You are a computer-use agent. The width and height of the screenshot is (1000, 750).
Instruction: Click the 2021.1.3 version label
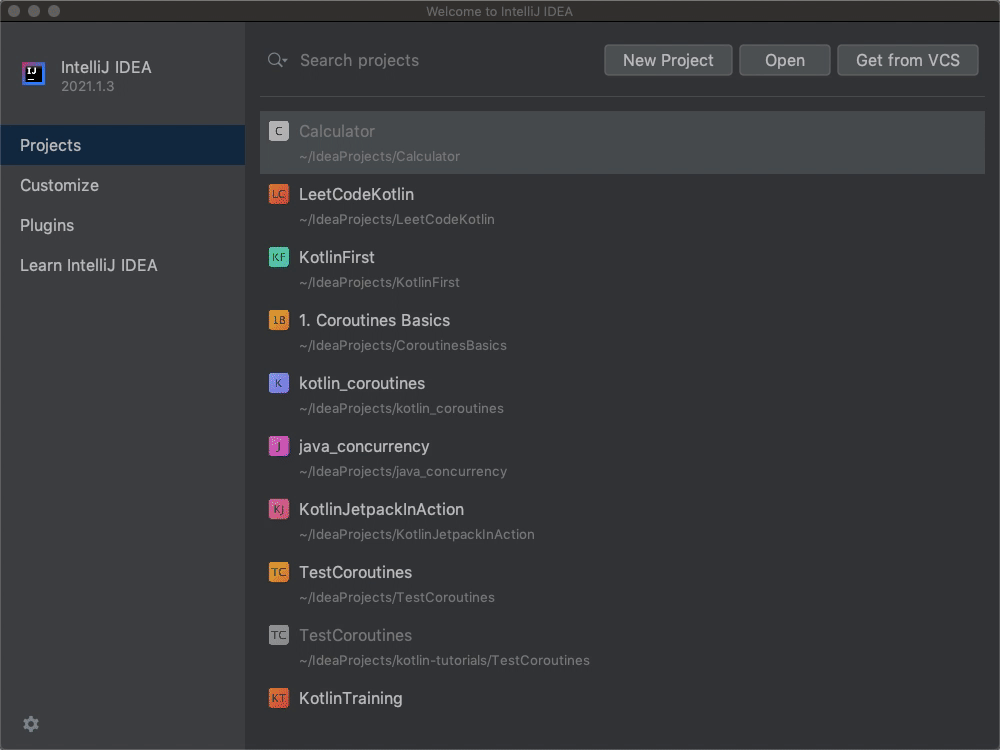(87, 87)
